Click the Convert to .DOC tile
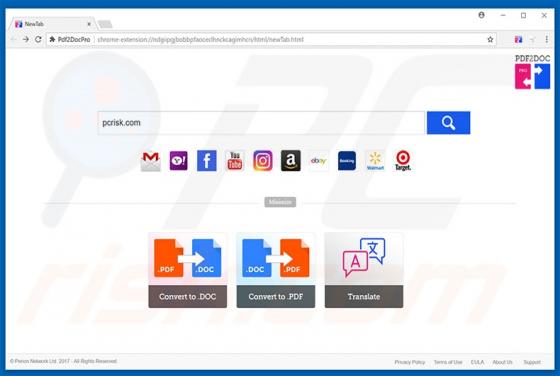The width and height of the screenshot is (560, 376). 188,270
